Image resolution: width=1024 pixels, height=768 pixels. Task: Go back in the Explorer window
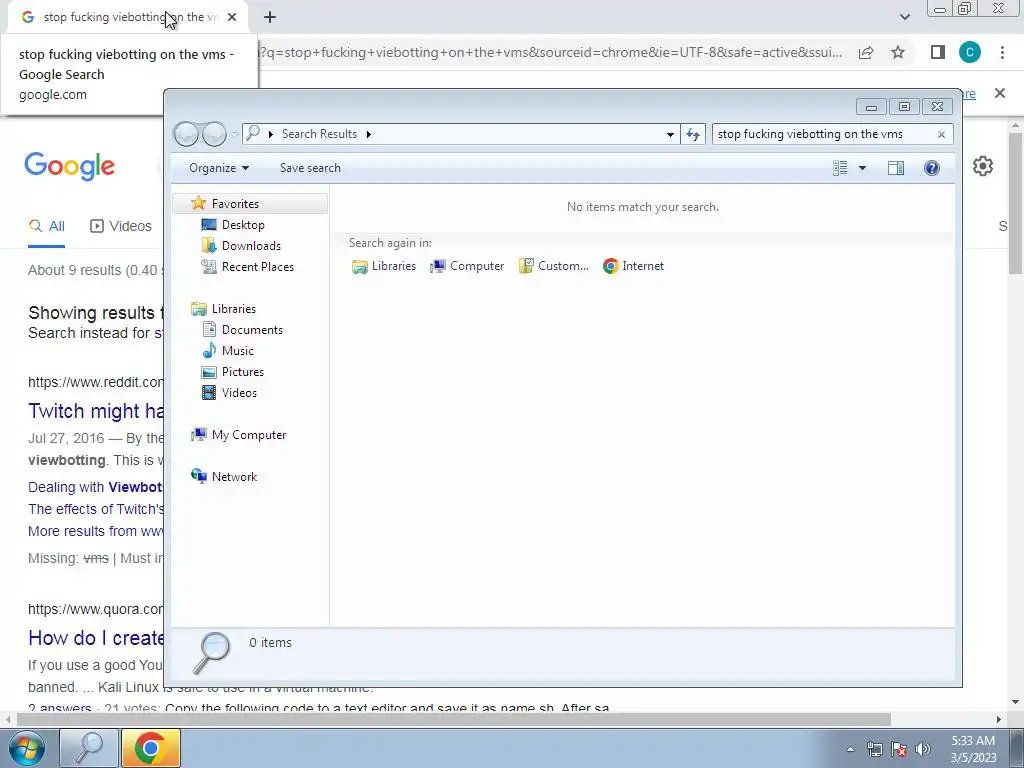coord(186,134)
